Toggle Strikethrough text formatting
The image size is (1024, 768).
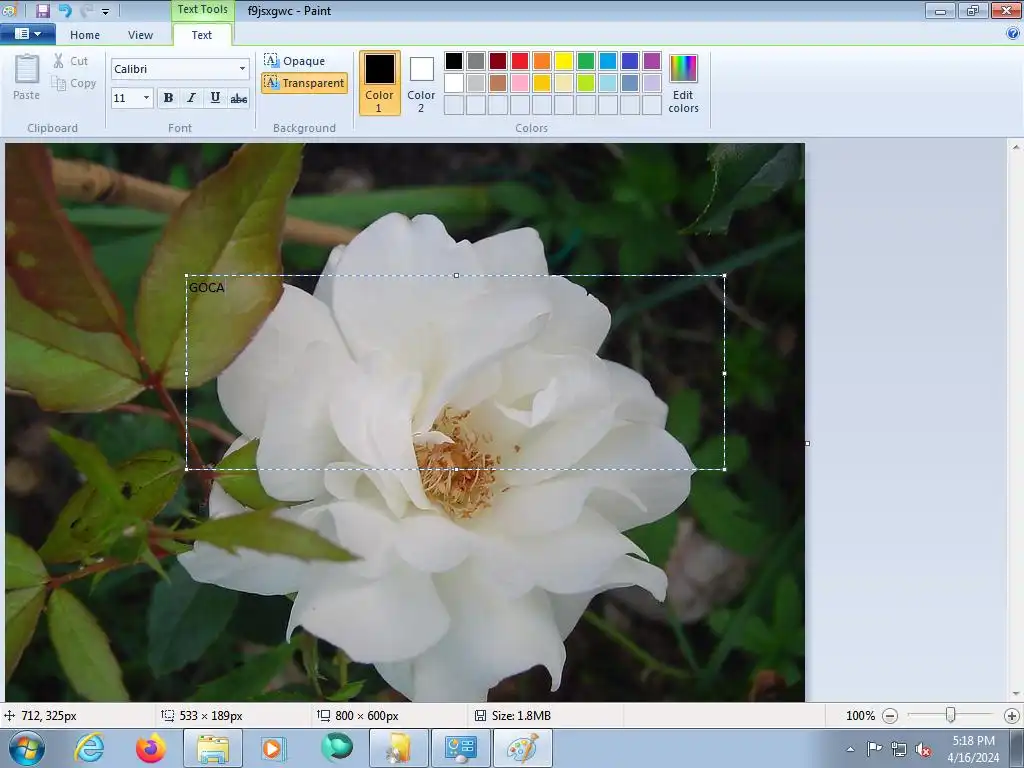pyautogui.click(x=238, y=98)
